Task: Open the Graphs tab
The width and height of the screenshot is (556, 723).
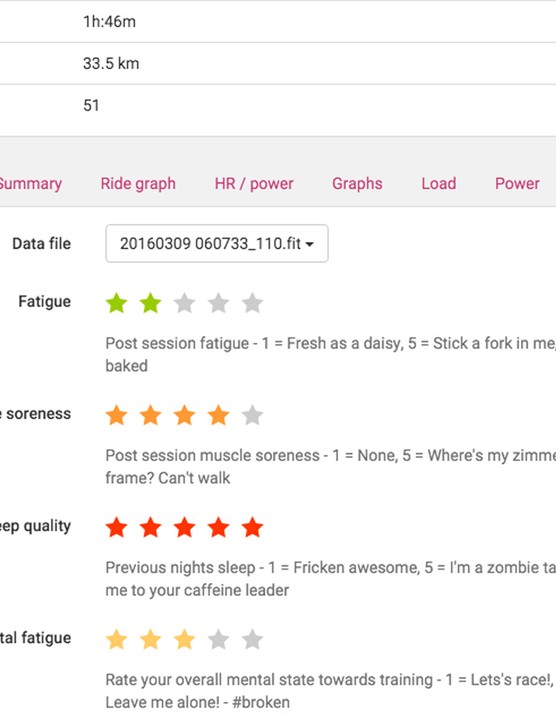Action: pos(357,184)
